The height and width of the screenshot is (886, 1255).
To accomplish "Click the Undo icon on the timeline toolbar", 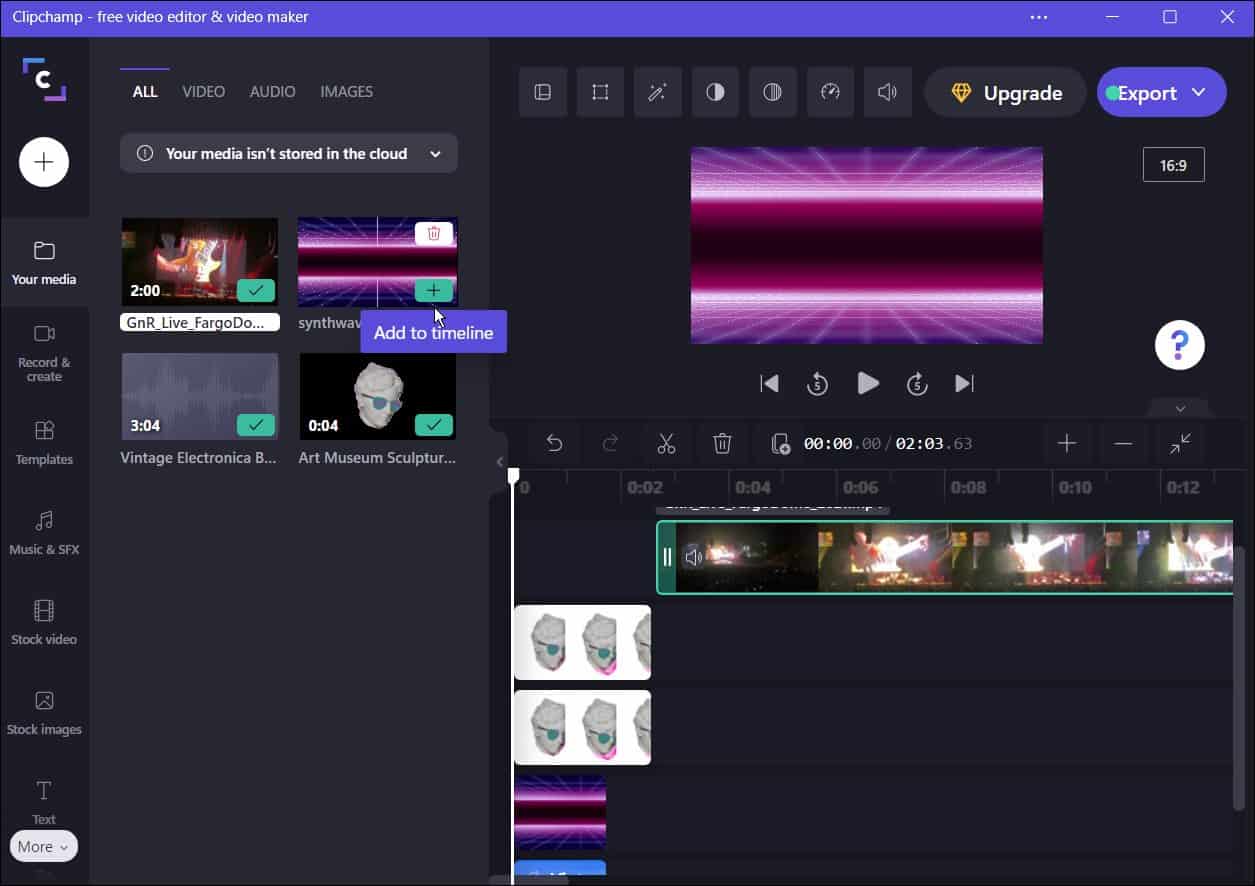I will 555,443.
